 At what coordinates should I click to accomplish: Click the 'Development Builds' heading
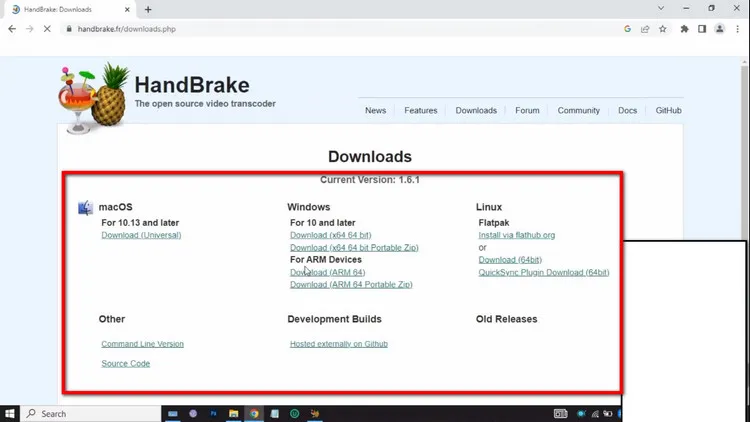pyautogui.click(x=334, y=319)
